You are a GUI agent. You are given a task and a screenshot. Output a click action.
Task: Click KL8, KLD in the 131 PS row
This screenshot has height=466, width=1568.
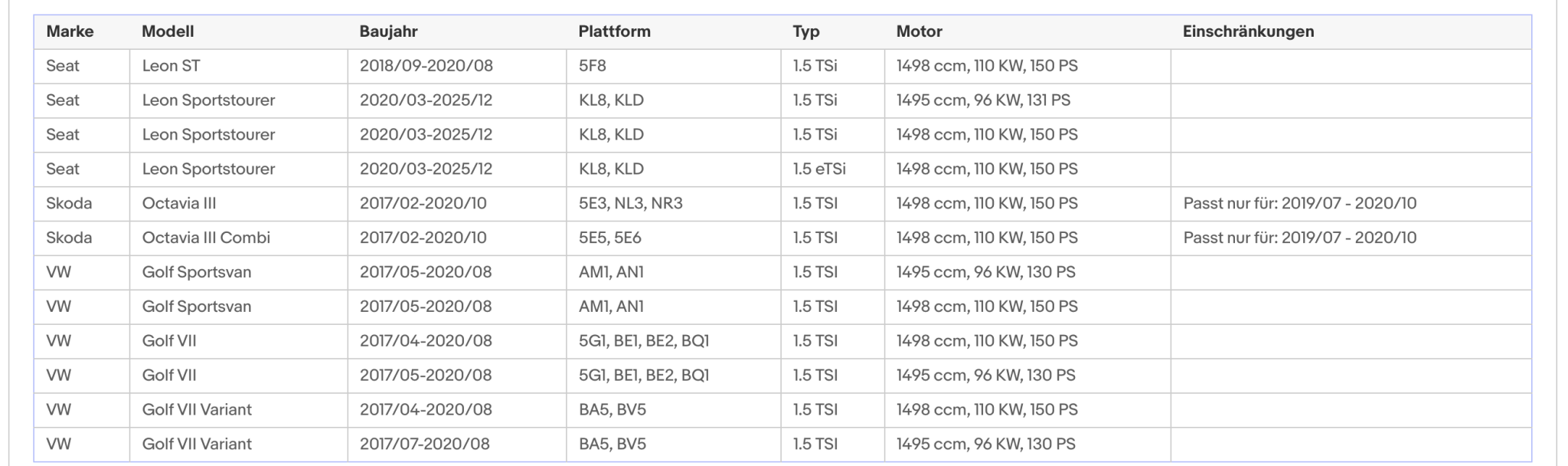[674, 100]
